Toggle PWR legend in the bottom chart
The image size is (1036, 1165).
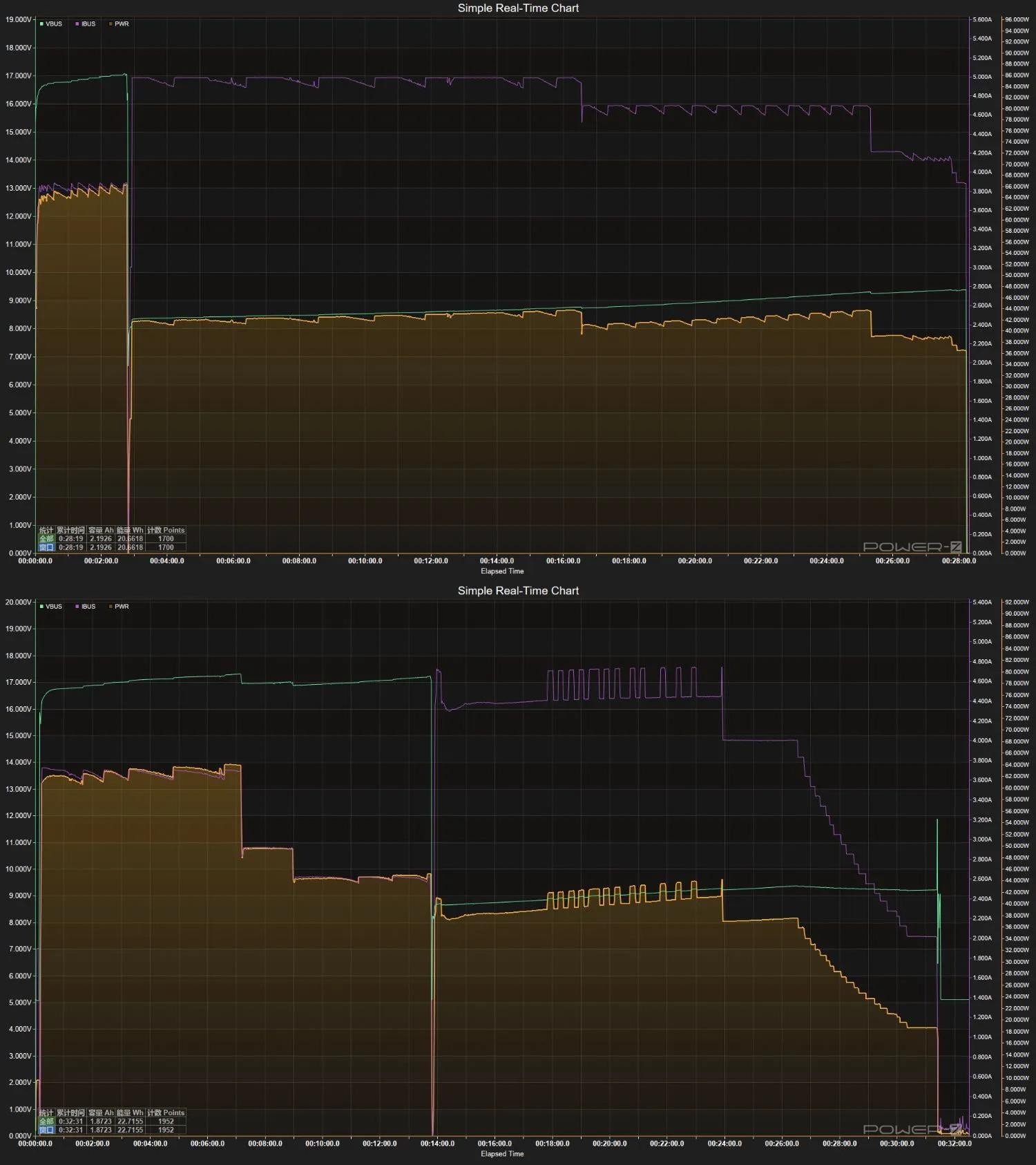pos(119,607)
